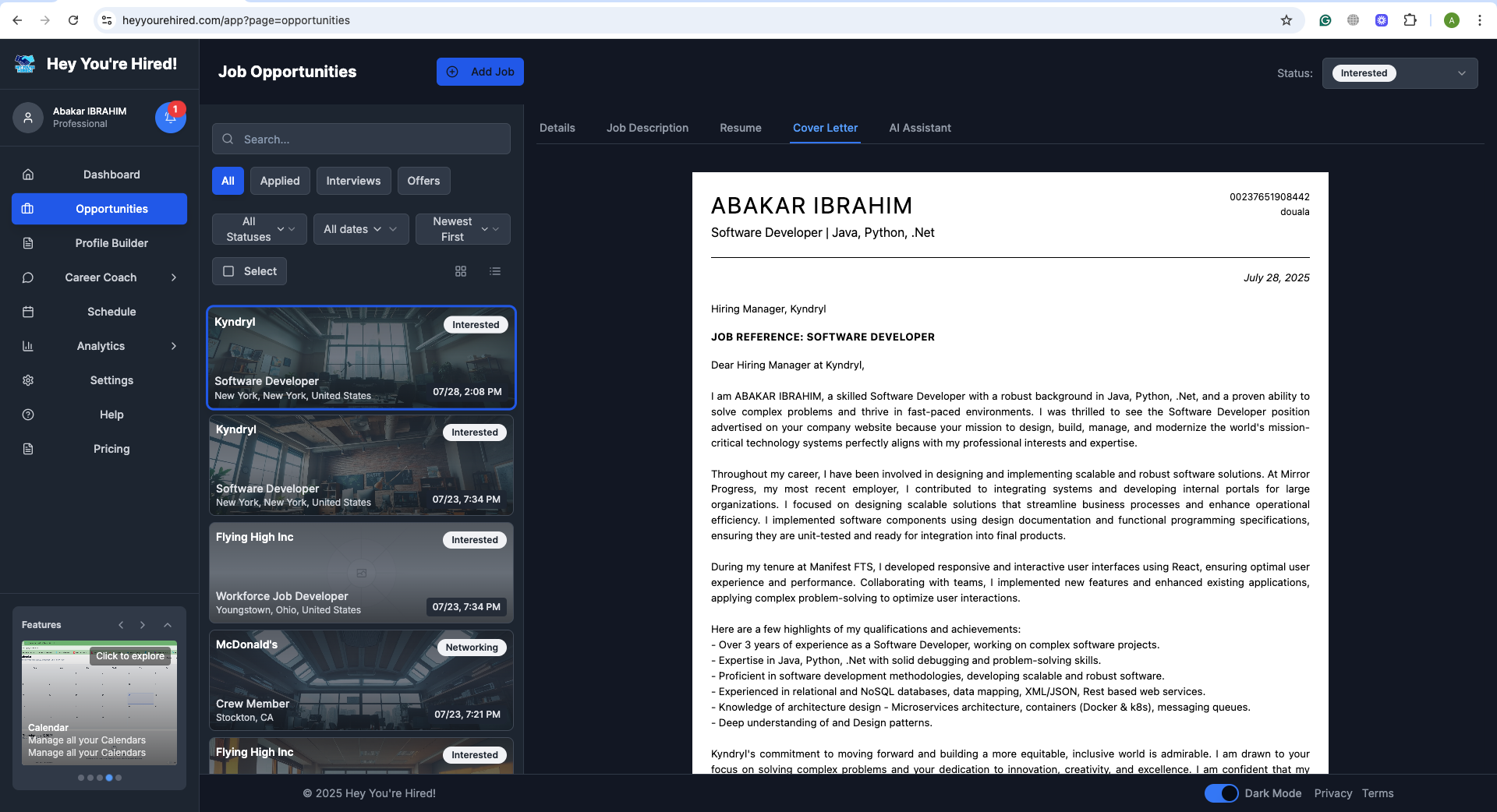The width and height of the screenshot is (1497, 812).
Task: Click the Add Job button
Action: 480,72
